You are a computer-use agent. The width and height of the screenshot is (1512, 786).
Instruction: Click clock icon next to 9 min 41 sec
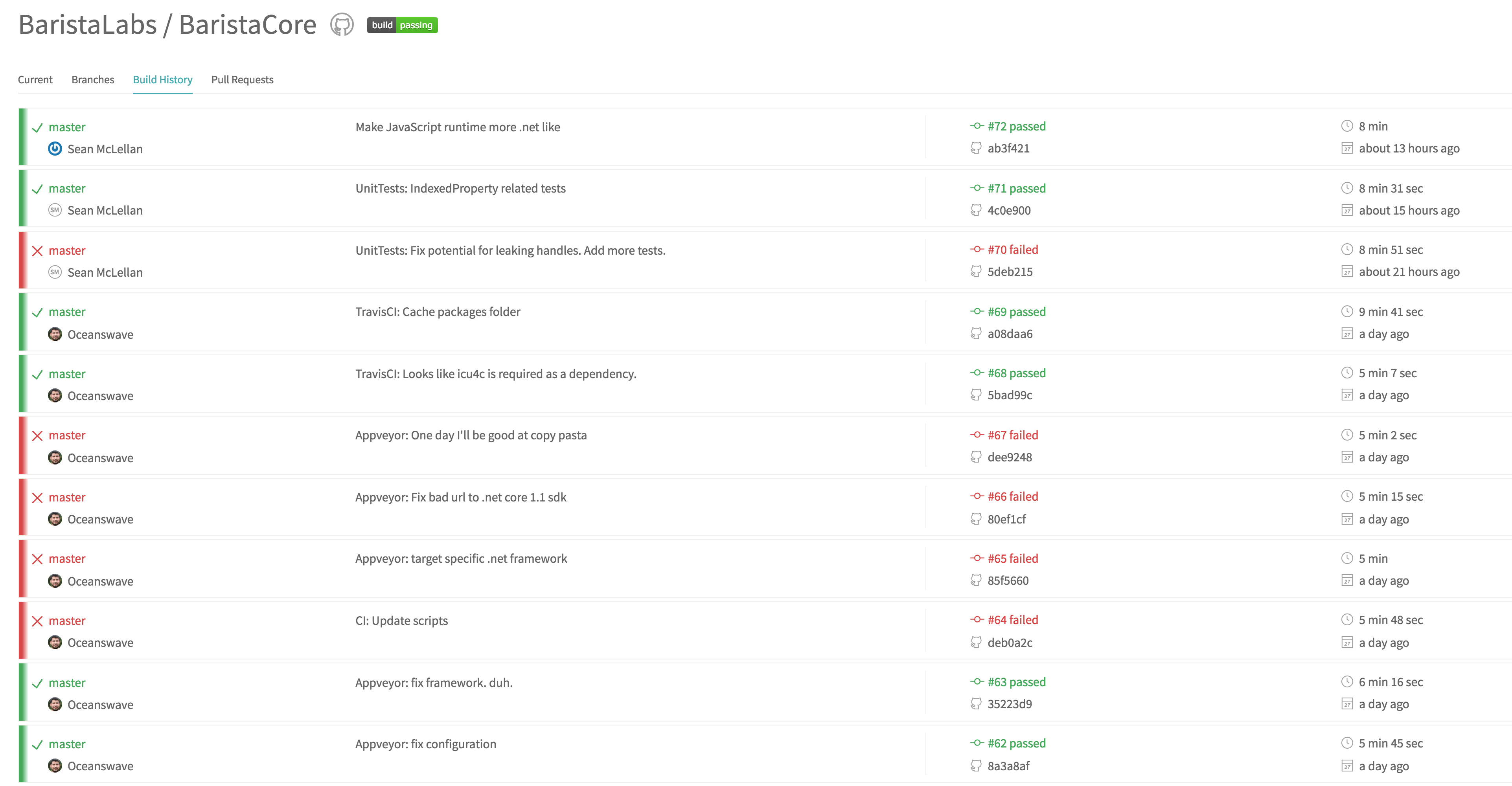(1347, 312)
